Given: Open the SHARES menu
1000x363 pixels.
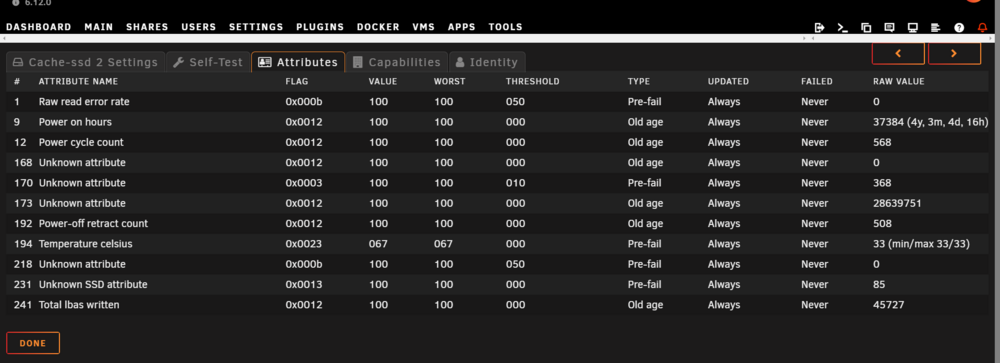Looking at the screenshot, I should click(147, 27).
